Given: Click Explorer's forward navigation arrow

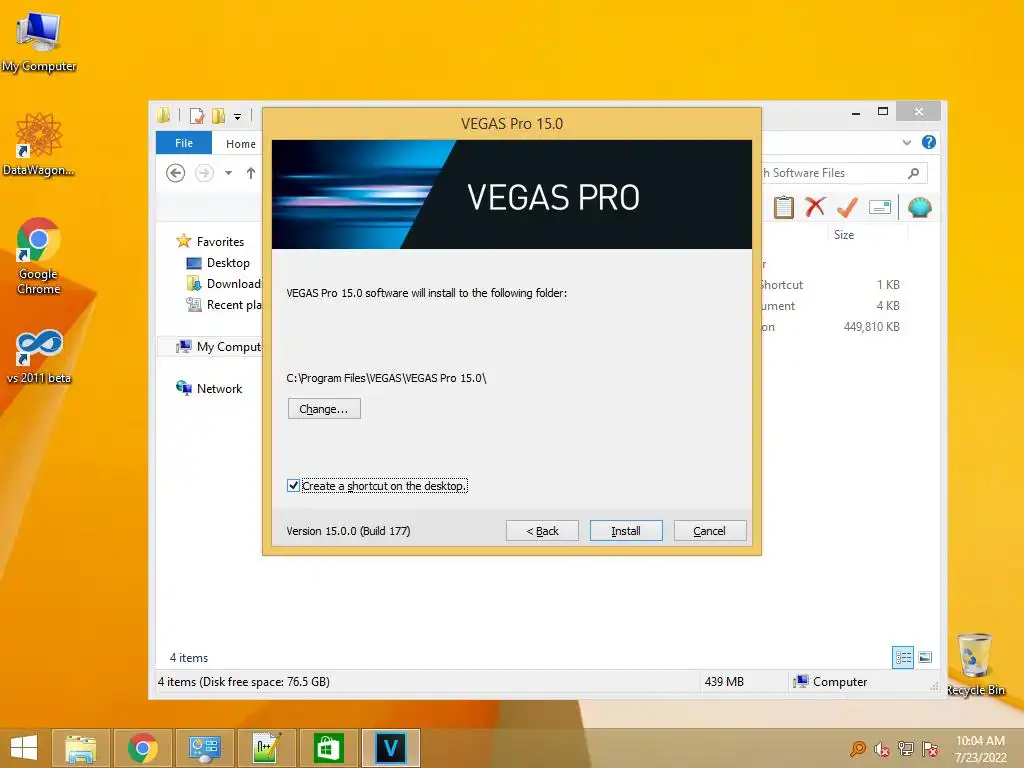Looking at the screenshot, I should tap(204, 173).
